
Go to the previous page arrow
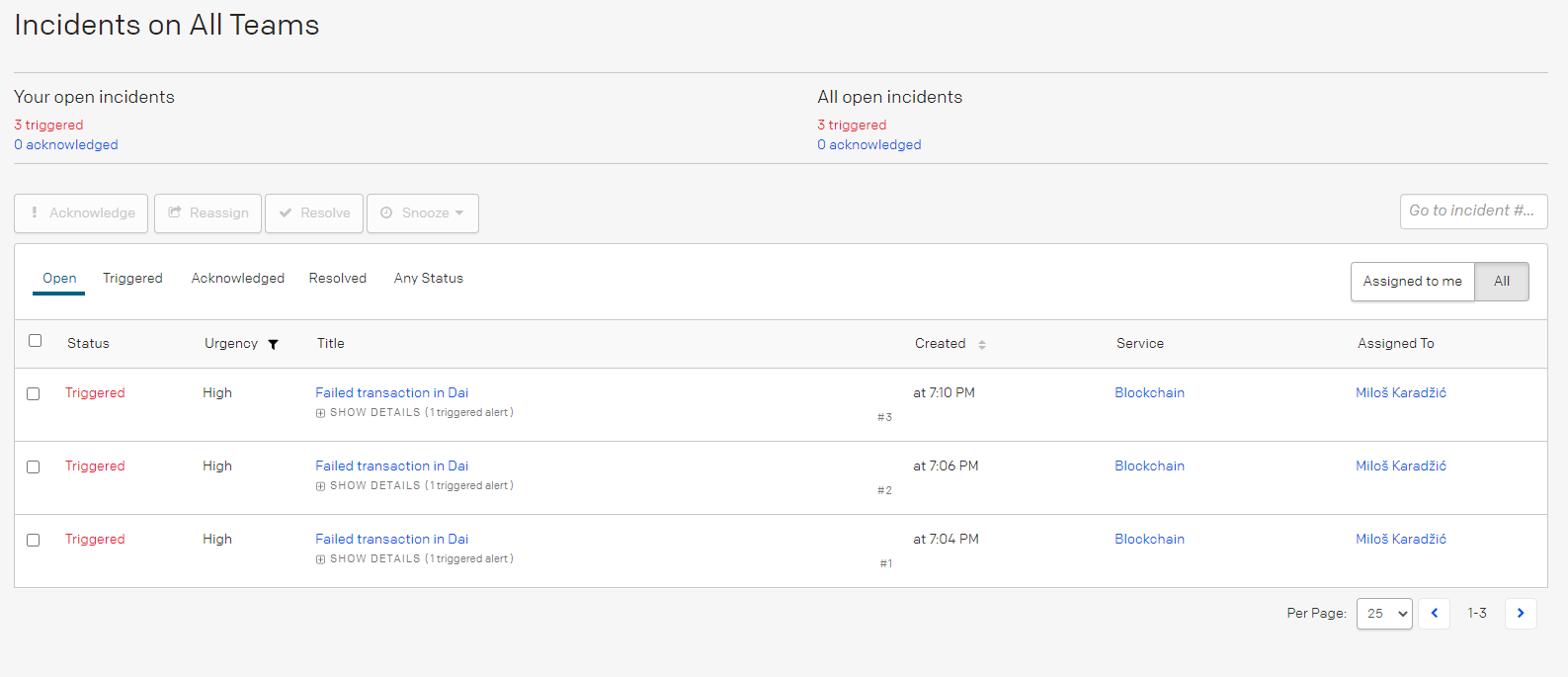1435,614
